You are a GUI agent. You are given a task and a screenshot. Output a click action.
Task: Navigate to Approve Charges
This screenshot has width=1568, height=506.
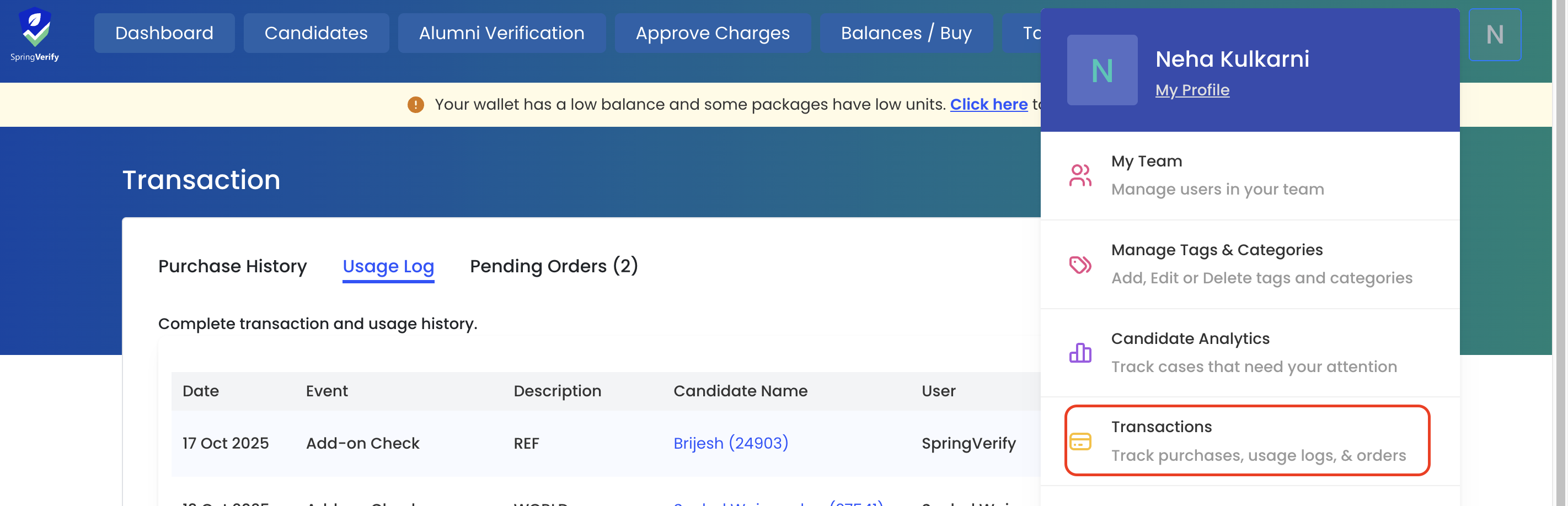point(712,33)
